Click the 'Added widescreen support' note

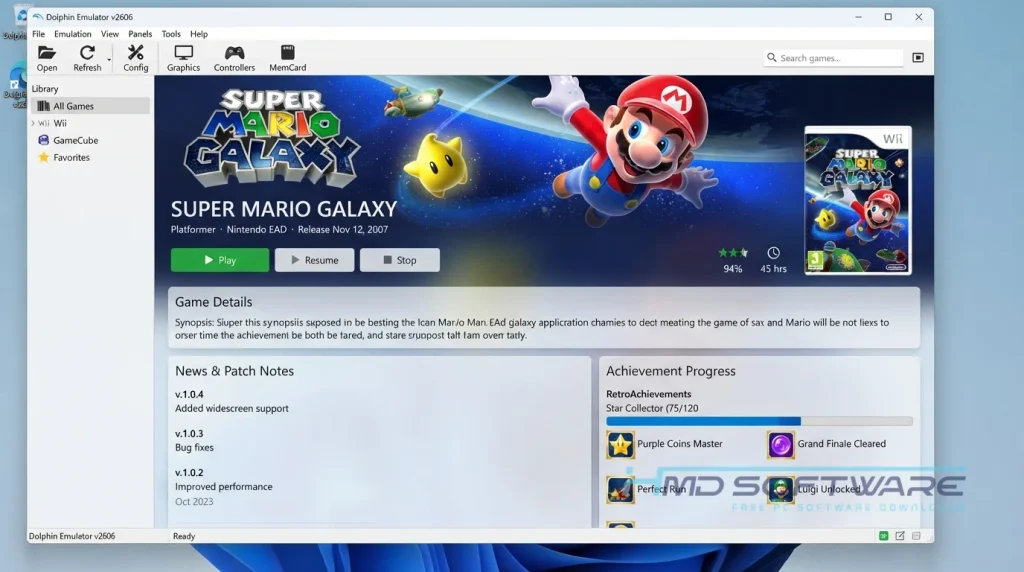[232, 408]
